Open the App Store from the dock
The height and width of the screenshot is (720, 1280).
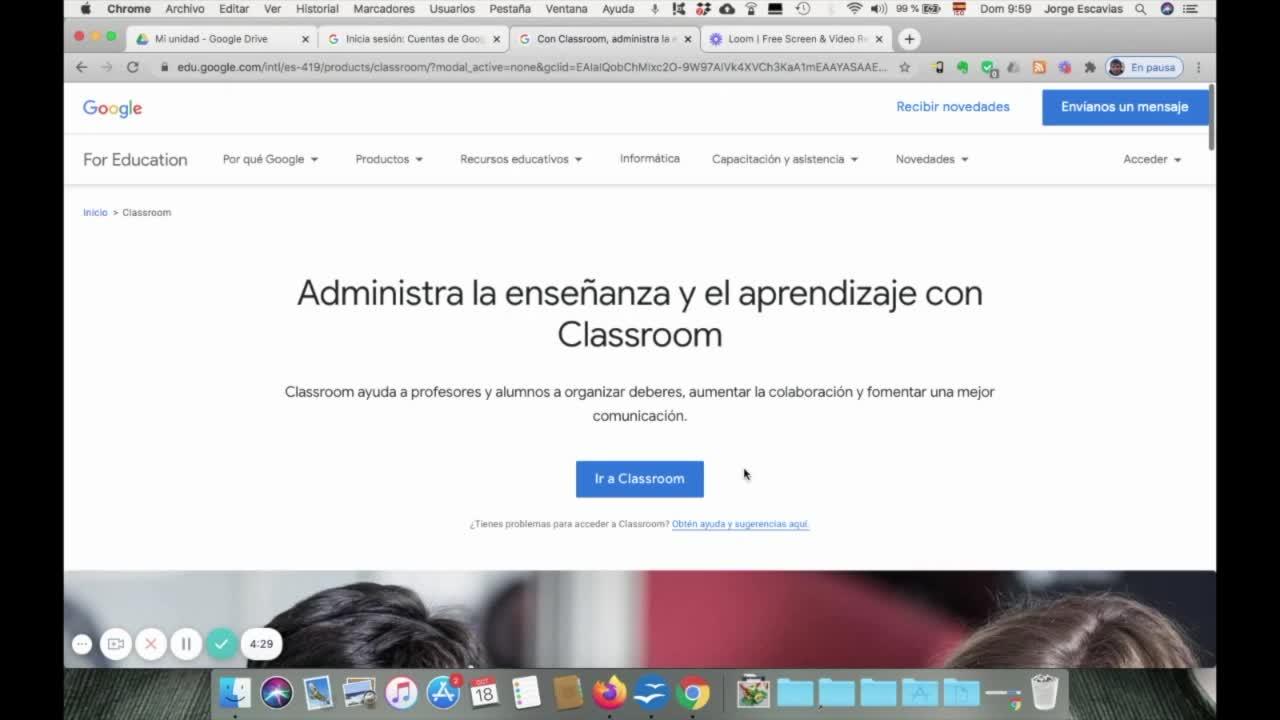click(x=443, y=692)
